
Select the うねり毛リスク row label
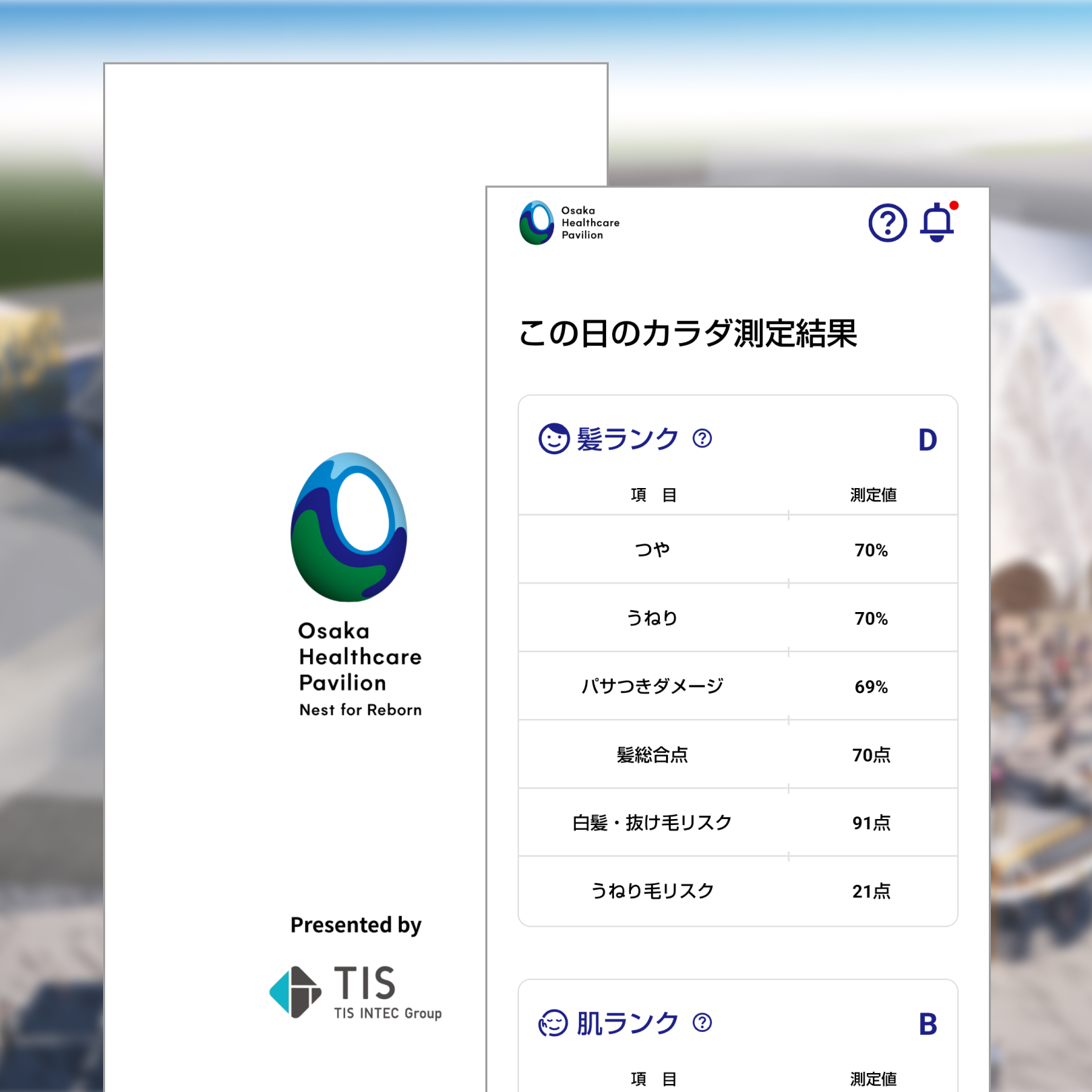[x=653, y=891]
